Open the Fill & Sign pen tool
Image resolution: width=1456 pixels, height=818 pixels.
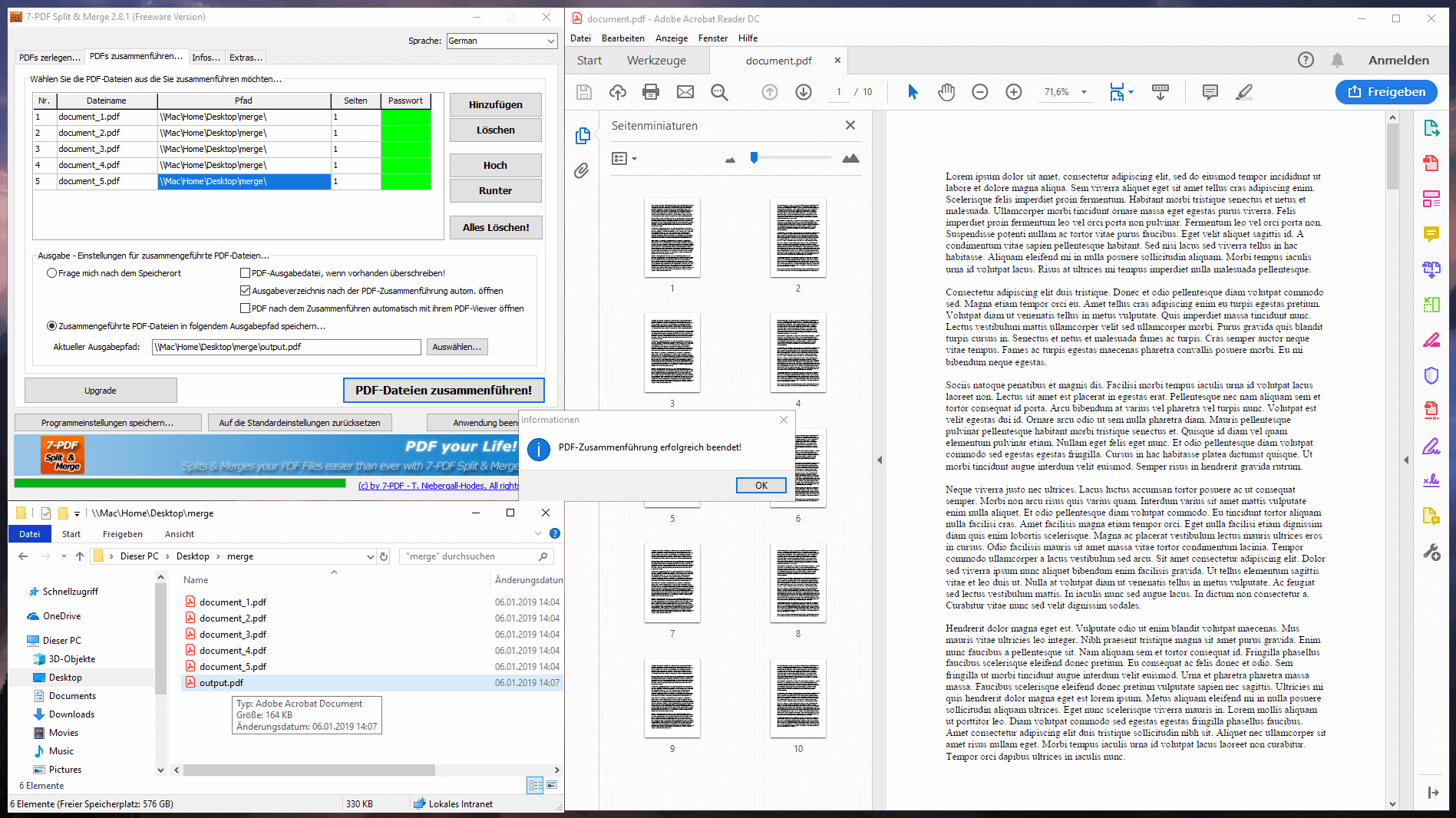pyautogui.click(x=1431, y=447)
